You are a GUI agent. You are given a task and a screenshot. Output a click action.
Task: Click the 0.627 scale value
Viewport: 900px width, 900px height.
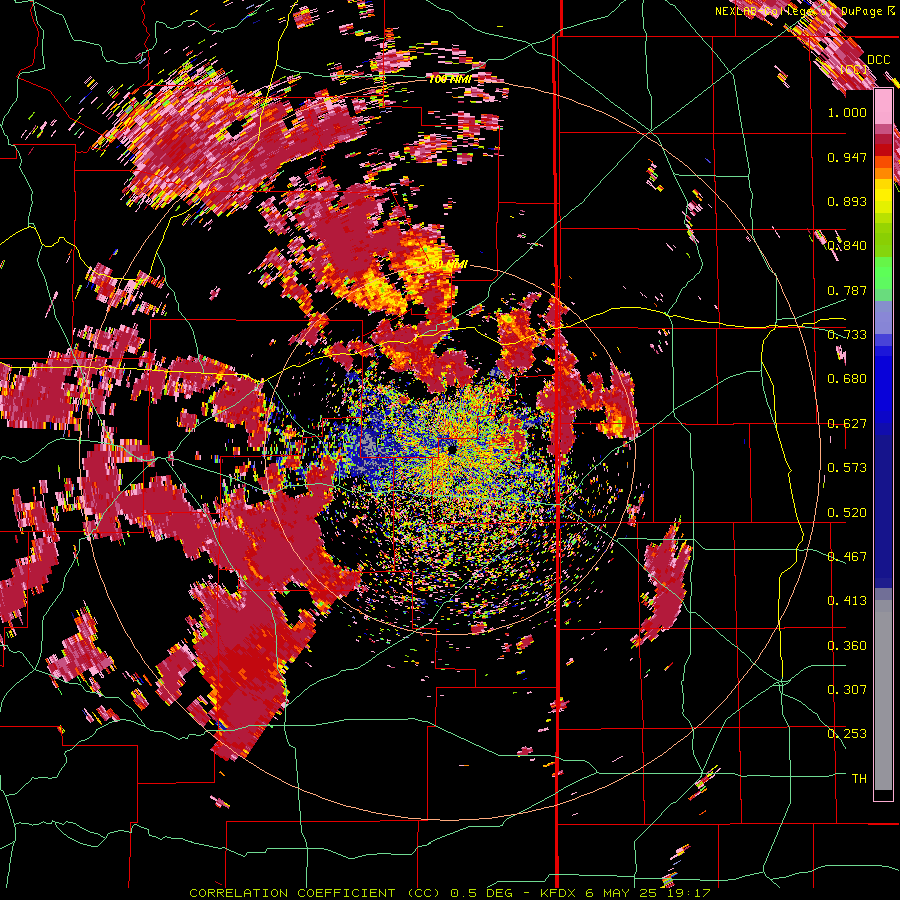(x=847, y=424)
